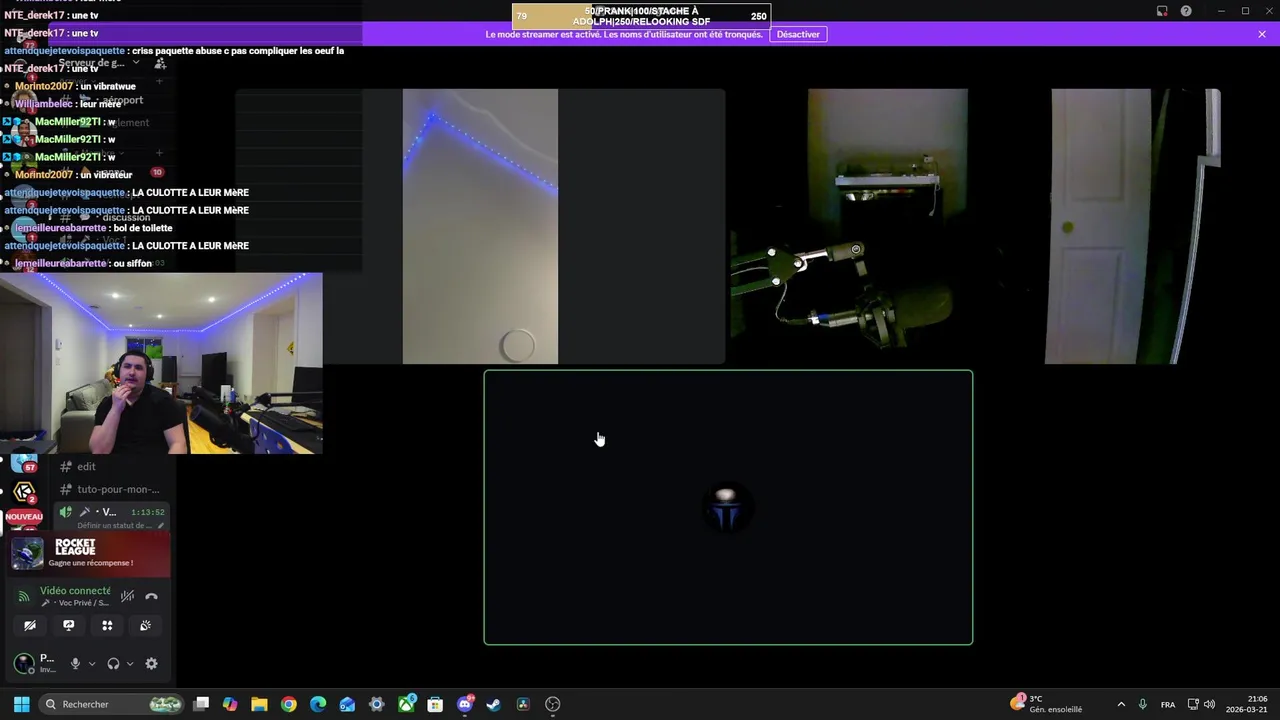Screen dimensions: 1280x720
Task: Open File Explorer from the taskbar
Action: point(259,704)
